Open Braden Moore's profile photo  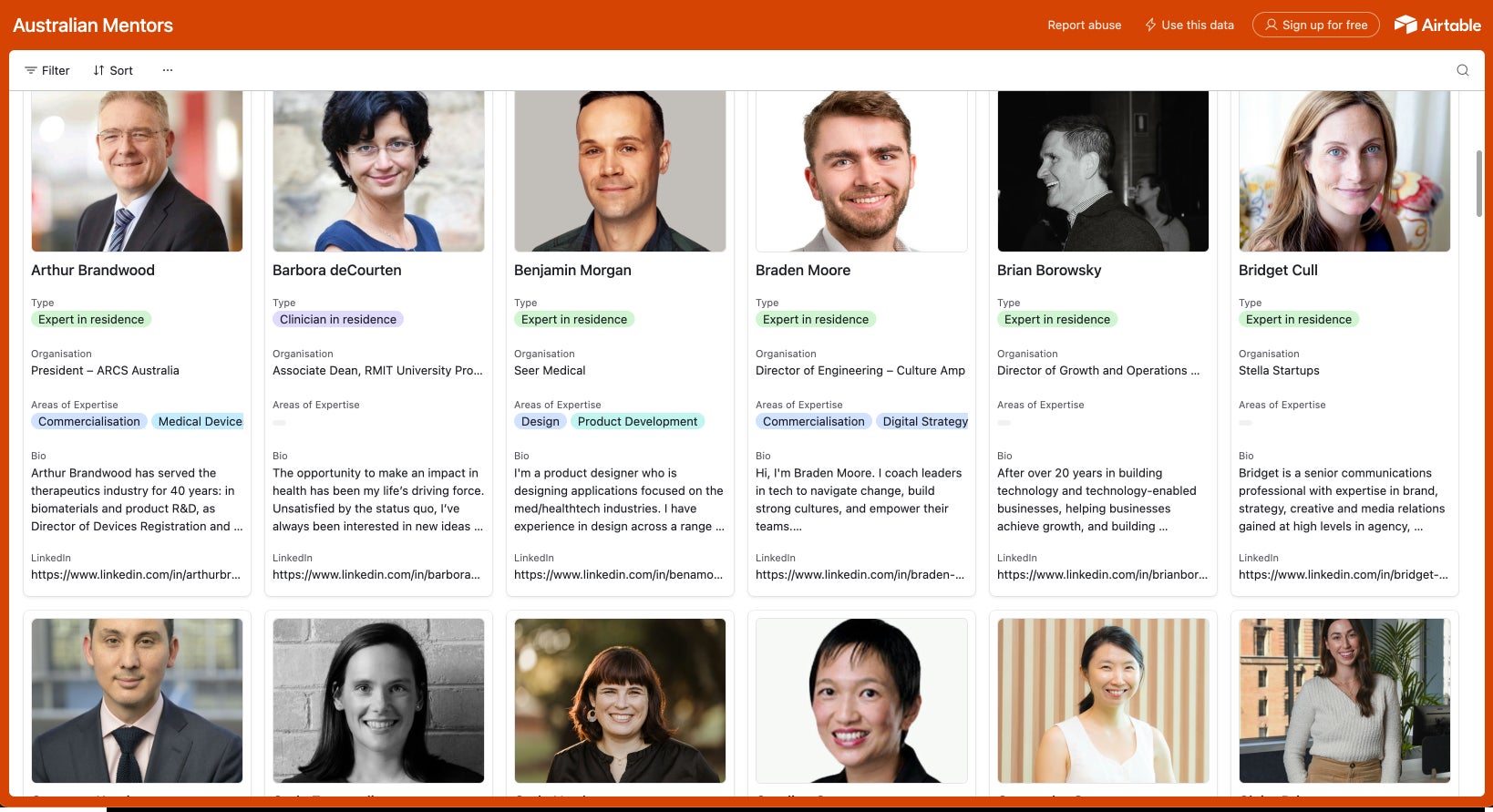pyautogui.click(x=861, y=170)
